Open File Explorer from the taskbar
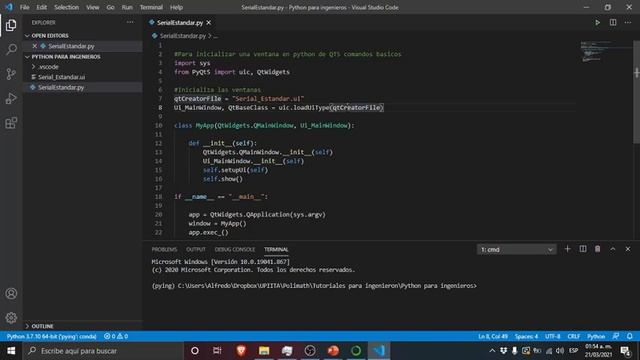 click(x=264, y=351)
